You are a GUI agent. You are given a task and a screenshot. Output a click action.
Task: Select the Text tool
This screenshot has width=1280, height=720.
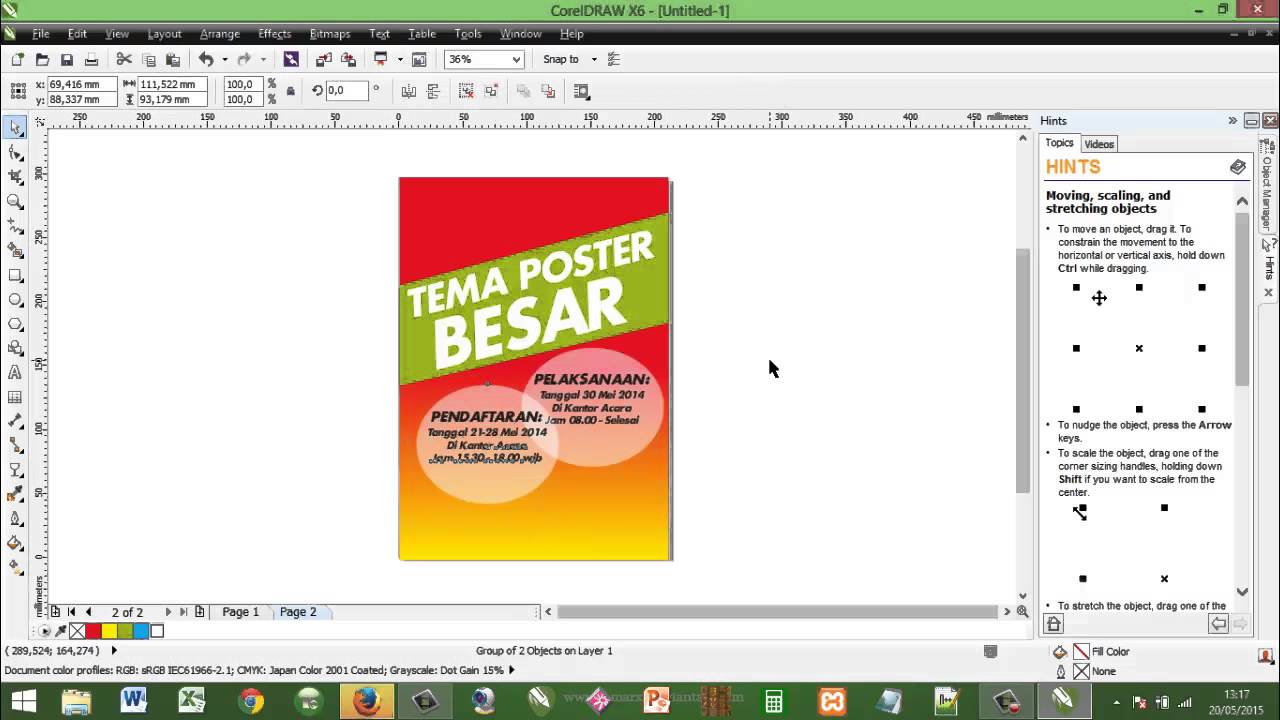point(15,372)
